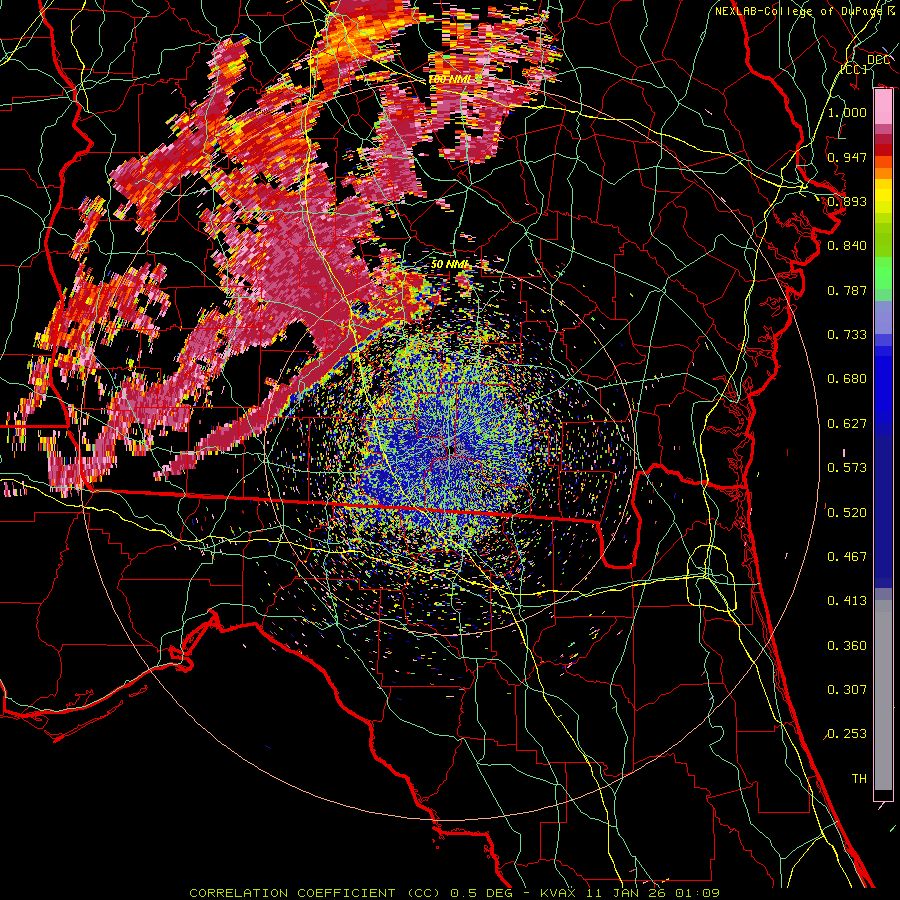This screenshot has width=900, height=900.
Task: Select the 0.253 scale label
Action: 847,734
